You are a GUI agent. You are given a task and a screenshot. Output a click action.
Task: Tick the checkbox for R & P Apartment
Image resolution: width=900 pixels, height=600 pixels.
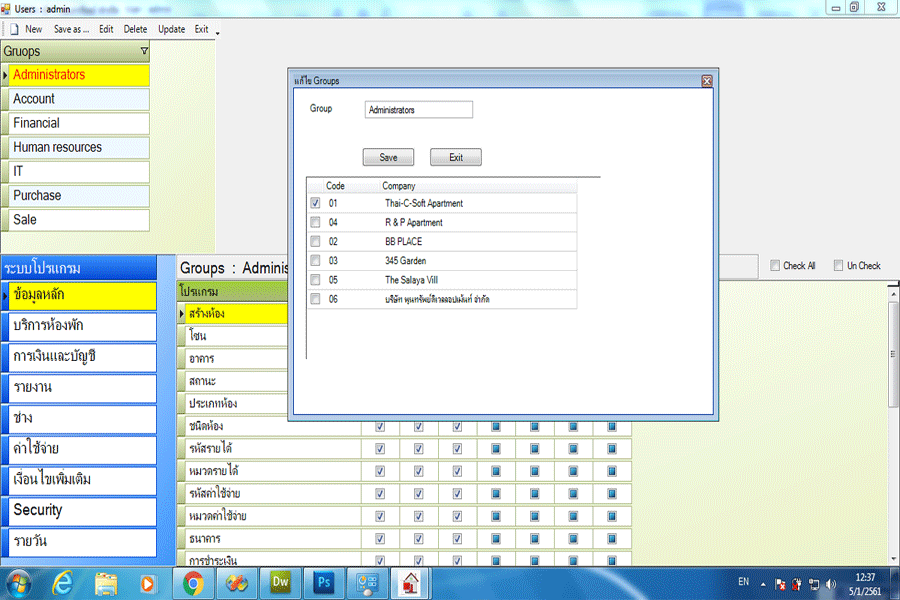pyautogui.click(x=316, y=222)
